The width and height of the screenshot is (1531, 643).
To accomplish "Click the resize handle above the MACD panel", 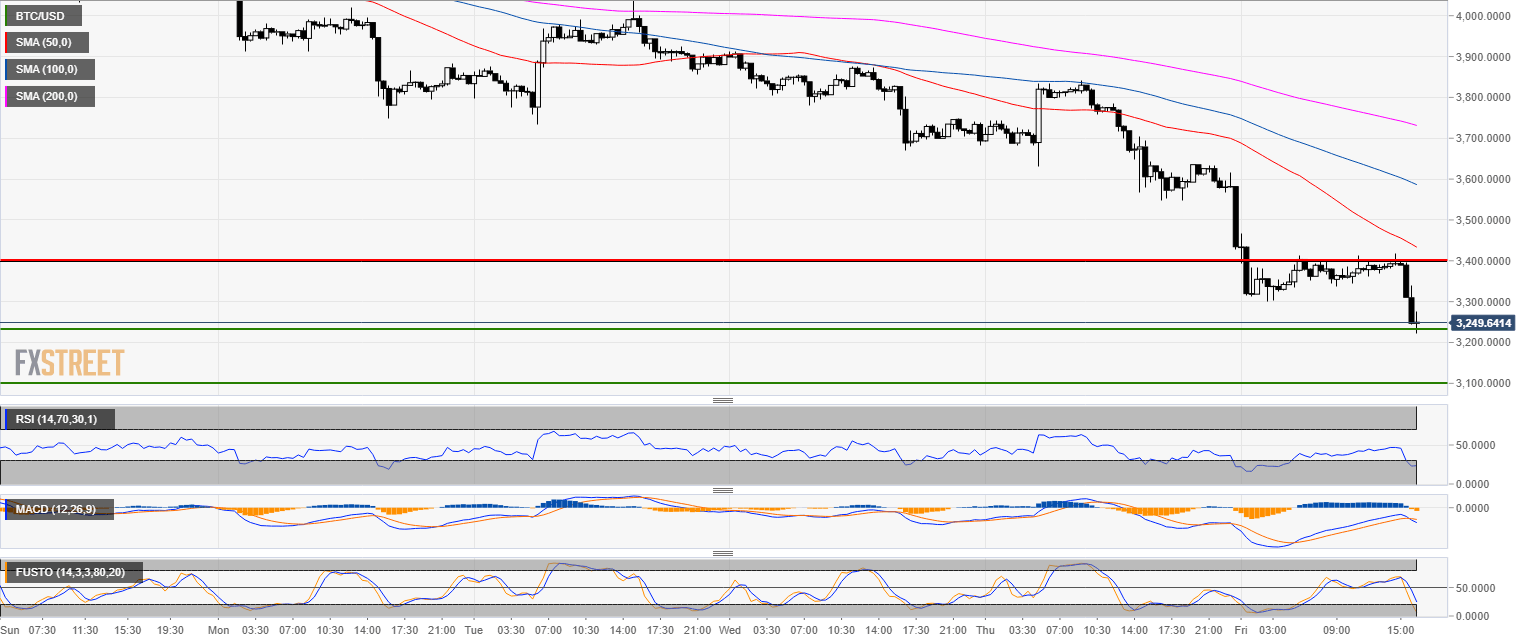I will click(x=723, y=490).
